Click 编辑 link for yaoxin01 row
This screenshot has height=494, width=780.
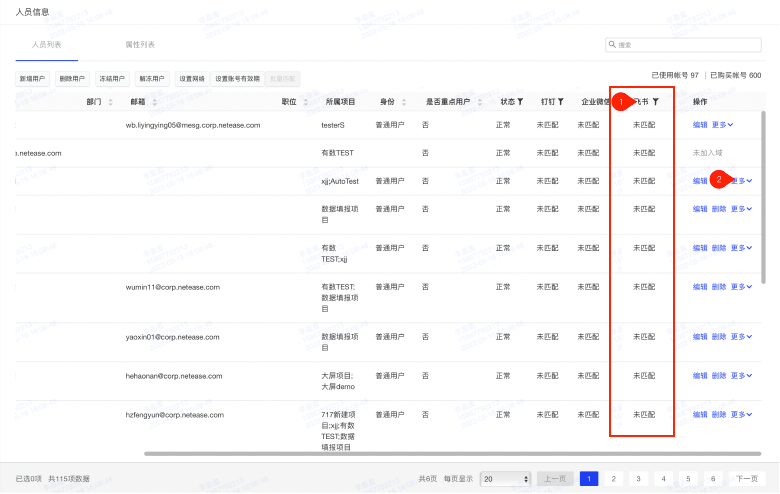[700, 337]
